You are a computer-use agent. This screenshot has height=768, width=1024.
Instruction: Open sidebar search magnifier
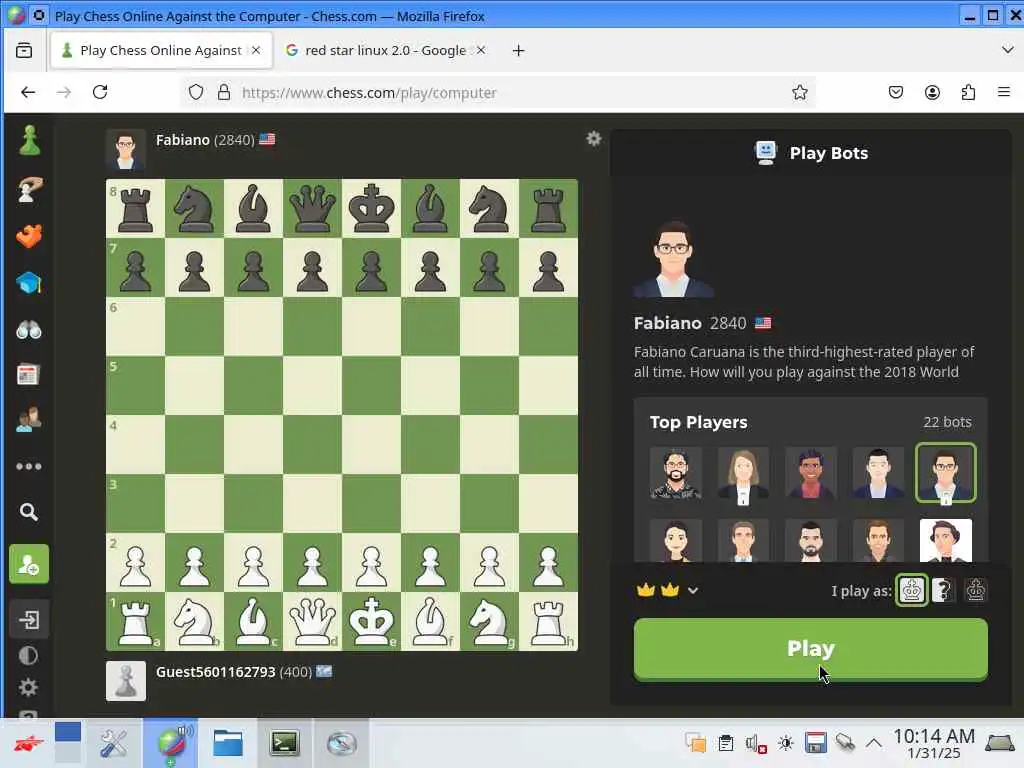pyautogui.click(x=28, y=512)
